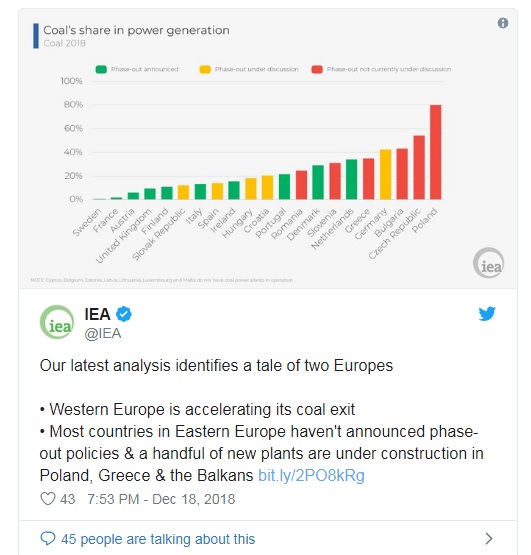Open the @IEA handle link
The height and width of the screenshot is (555, 531).
pyautogui.click(x=103, y=333)
